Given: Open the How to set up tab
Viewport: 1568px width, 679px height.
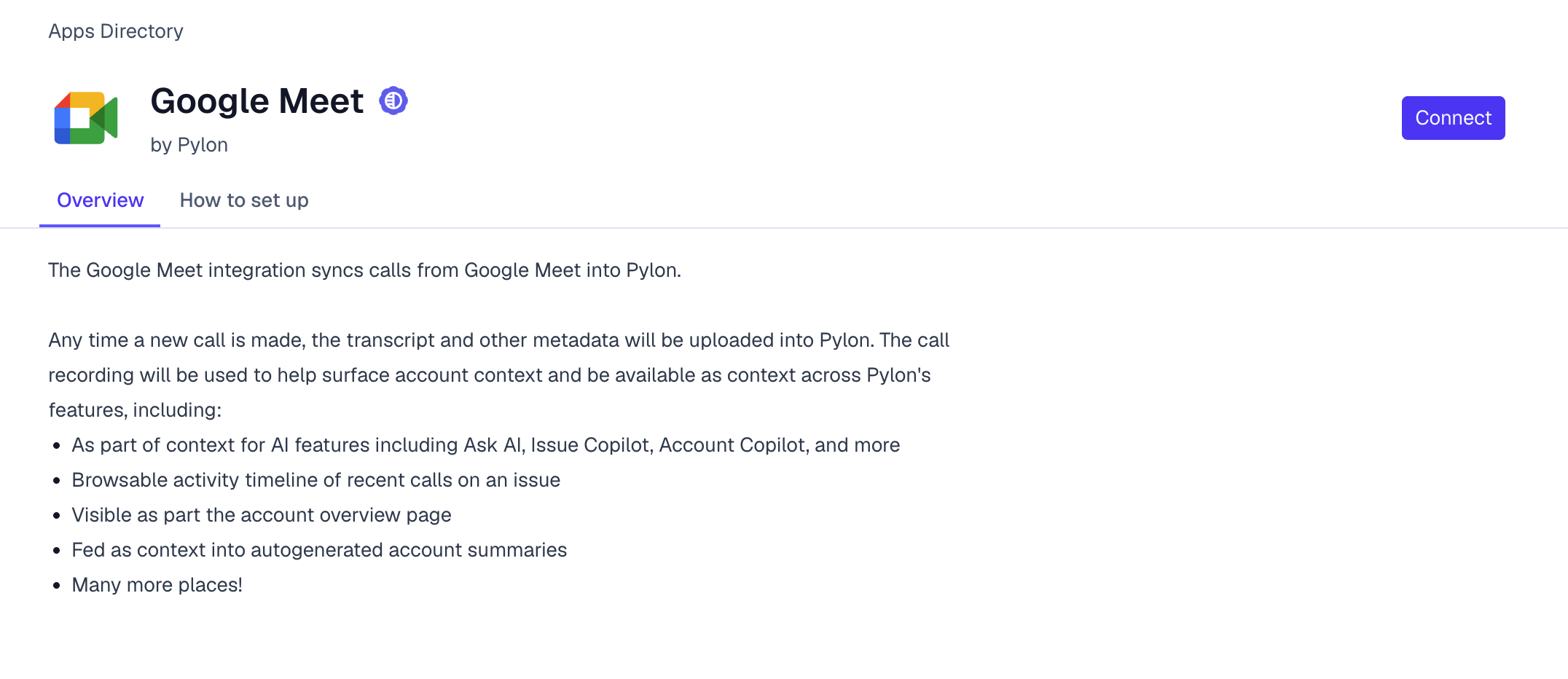Looking at the screenshot, I should click(244, 200).
